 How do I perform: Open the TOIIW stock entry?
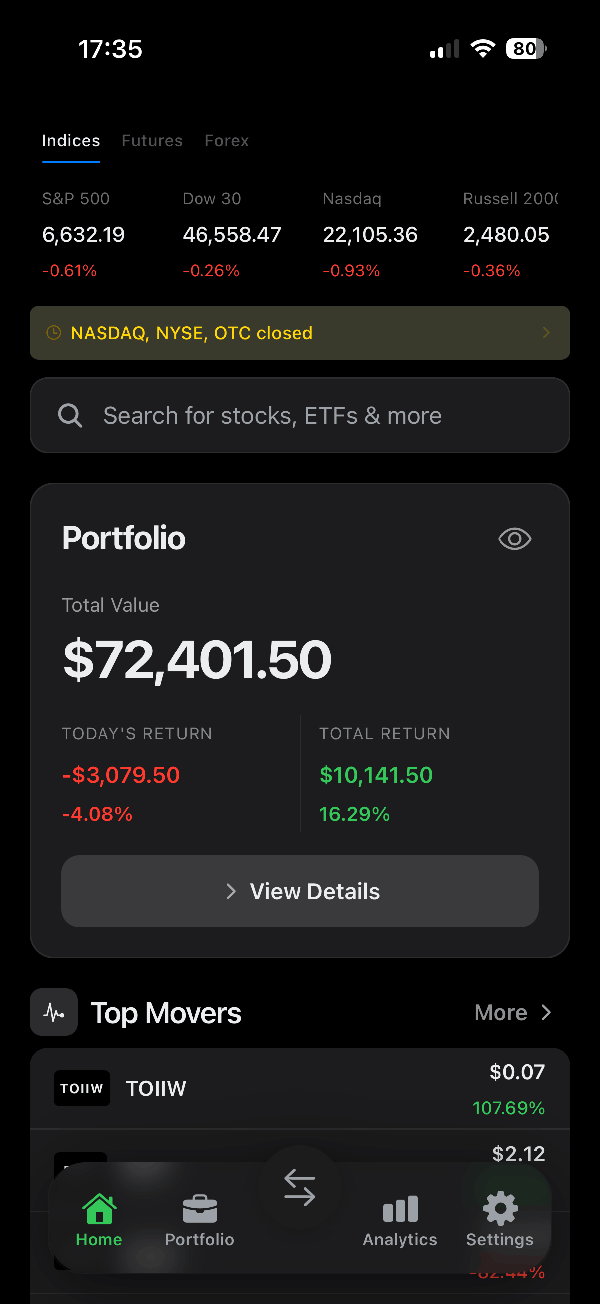(300, 1088)
